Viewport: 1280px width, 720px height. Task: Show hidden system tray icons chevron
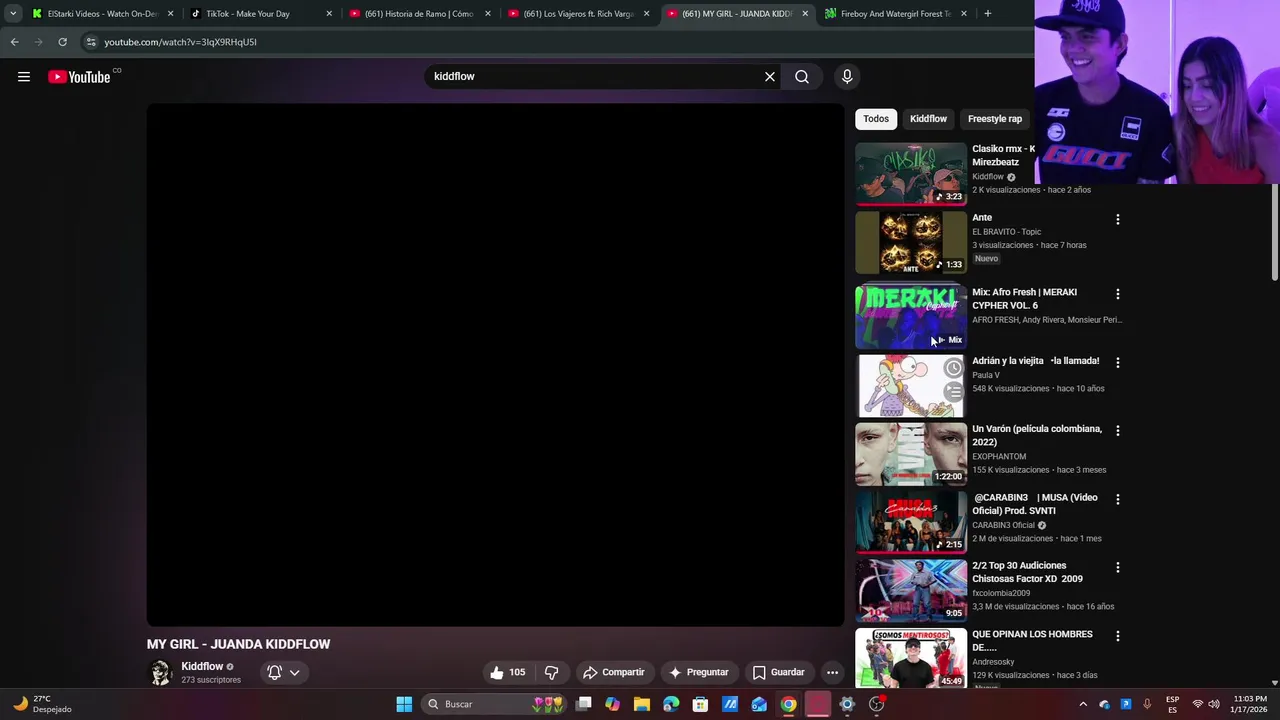pyautogui.click(x=1083, y=704)
